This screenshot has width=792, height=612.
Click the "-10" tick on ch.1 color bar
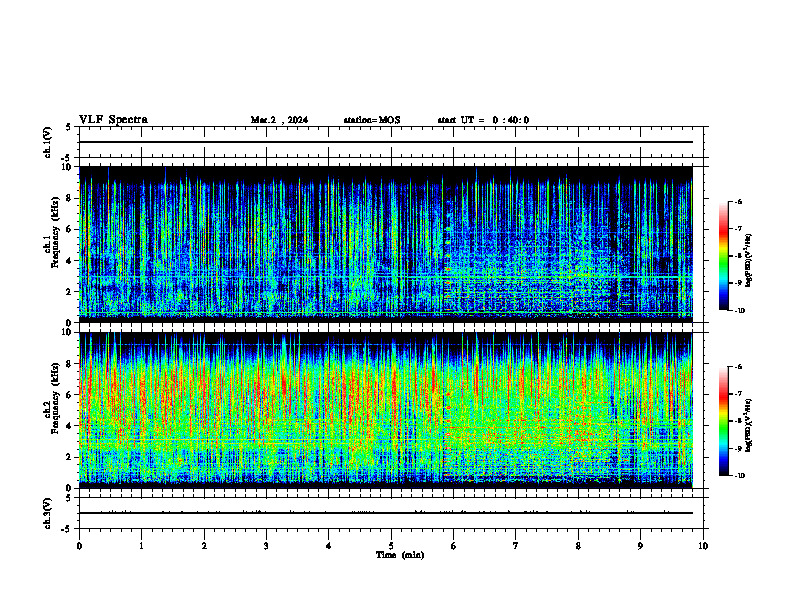(x=740, y=311)
